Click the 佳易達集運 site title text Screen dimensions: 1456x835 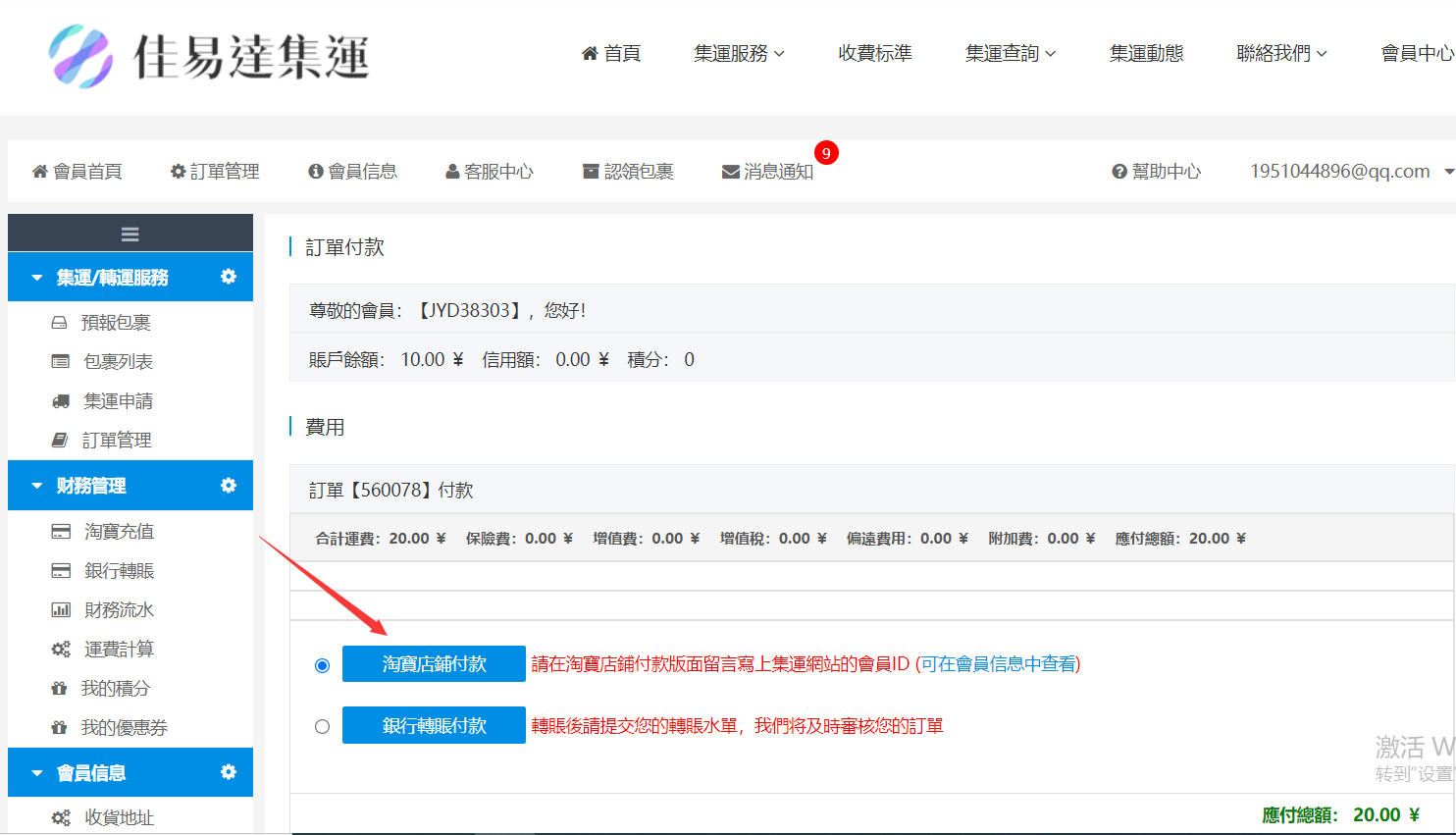tap(251, 56)
